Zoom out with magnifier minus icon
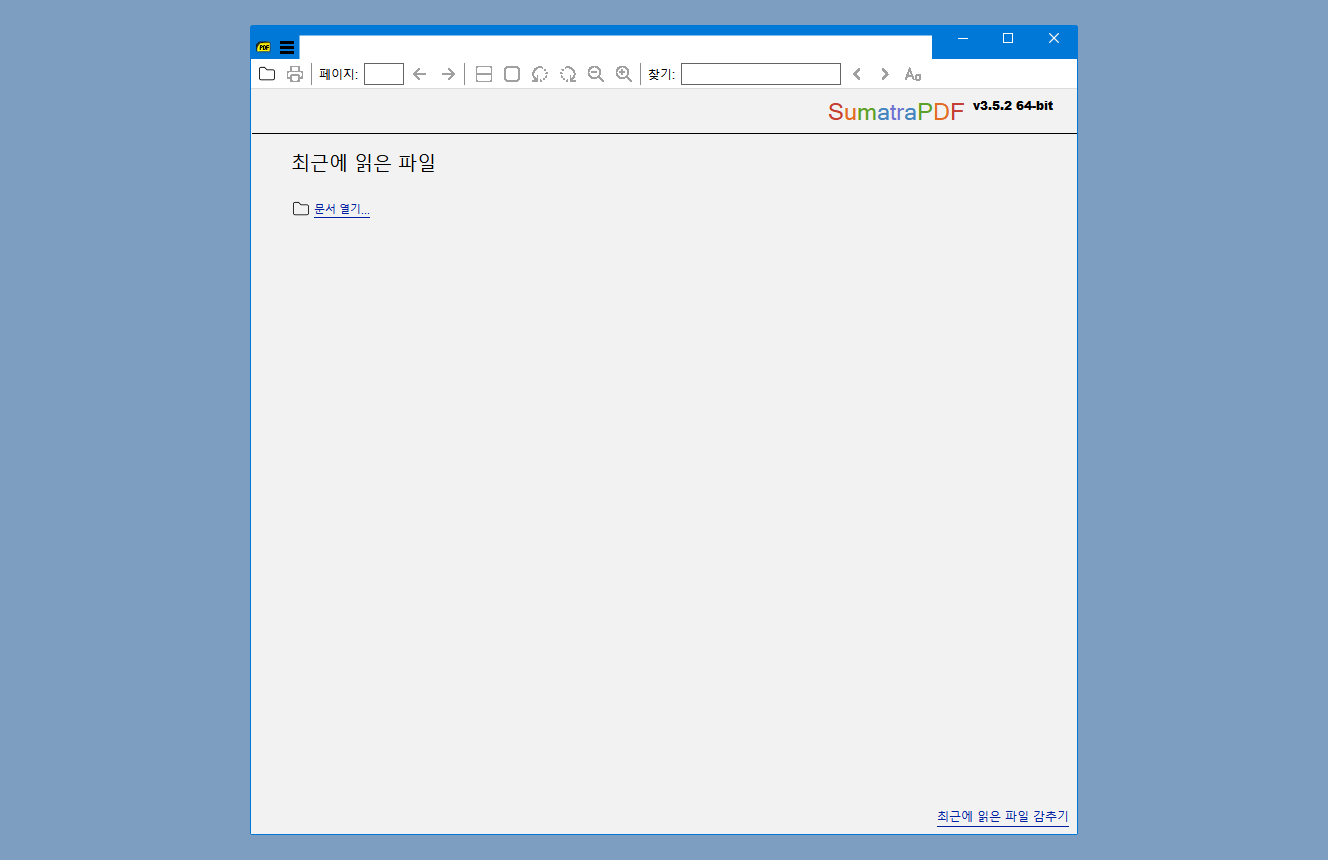 coord(596,74)
